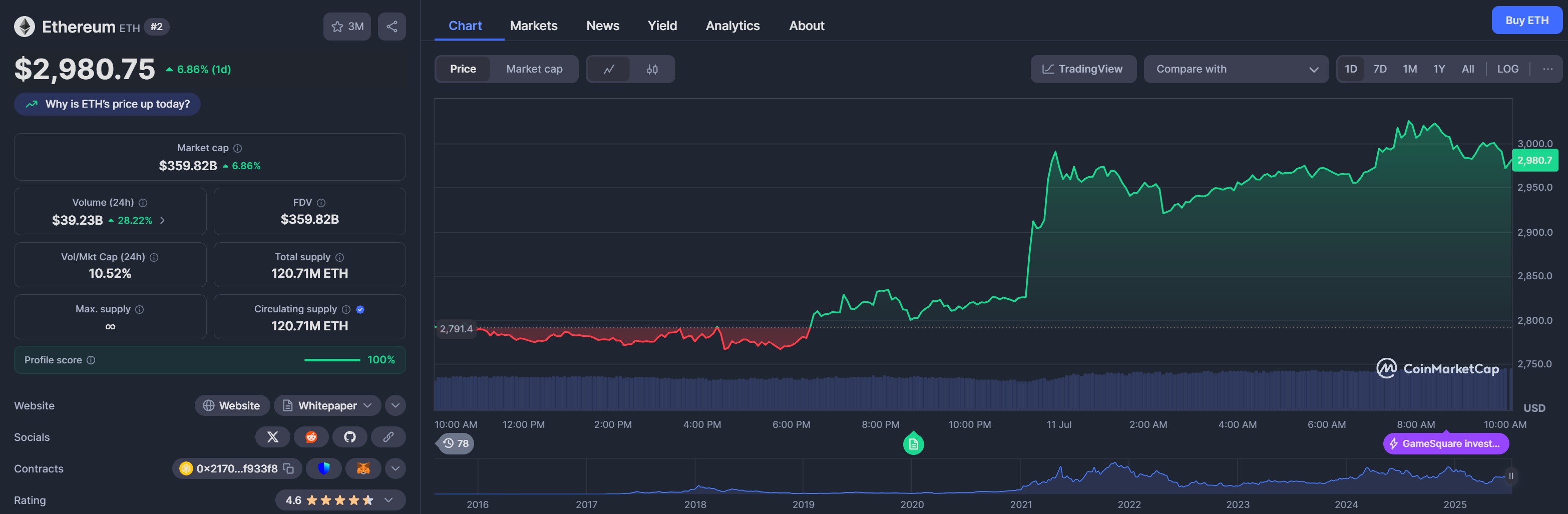Click the $359.82B market cap value

188,166
